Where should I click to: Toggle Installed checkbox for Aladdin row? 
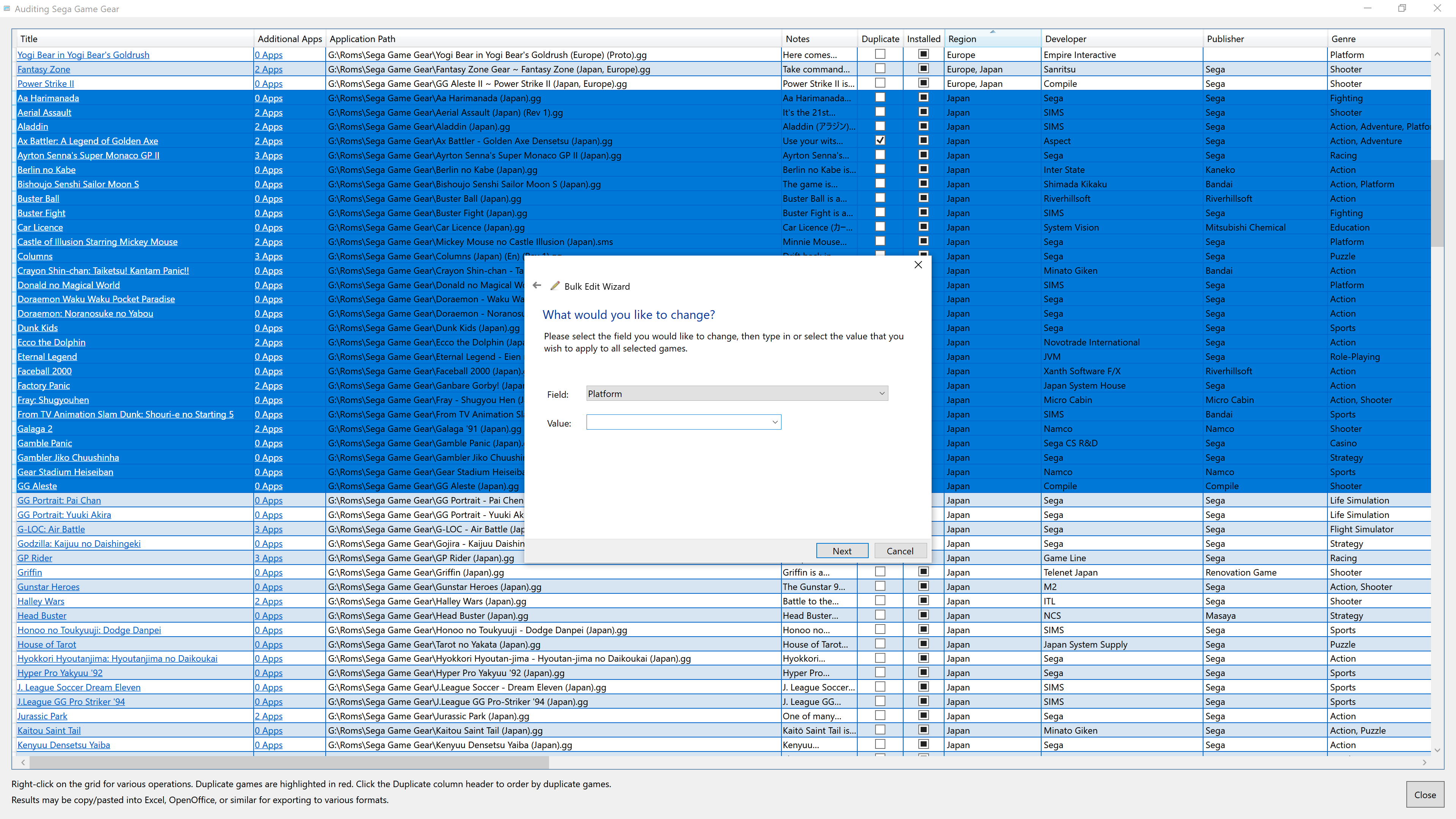point(924,126)
